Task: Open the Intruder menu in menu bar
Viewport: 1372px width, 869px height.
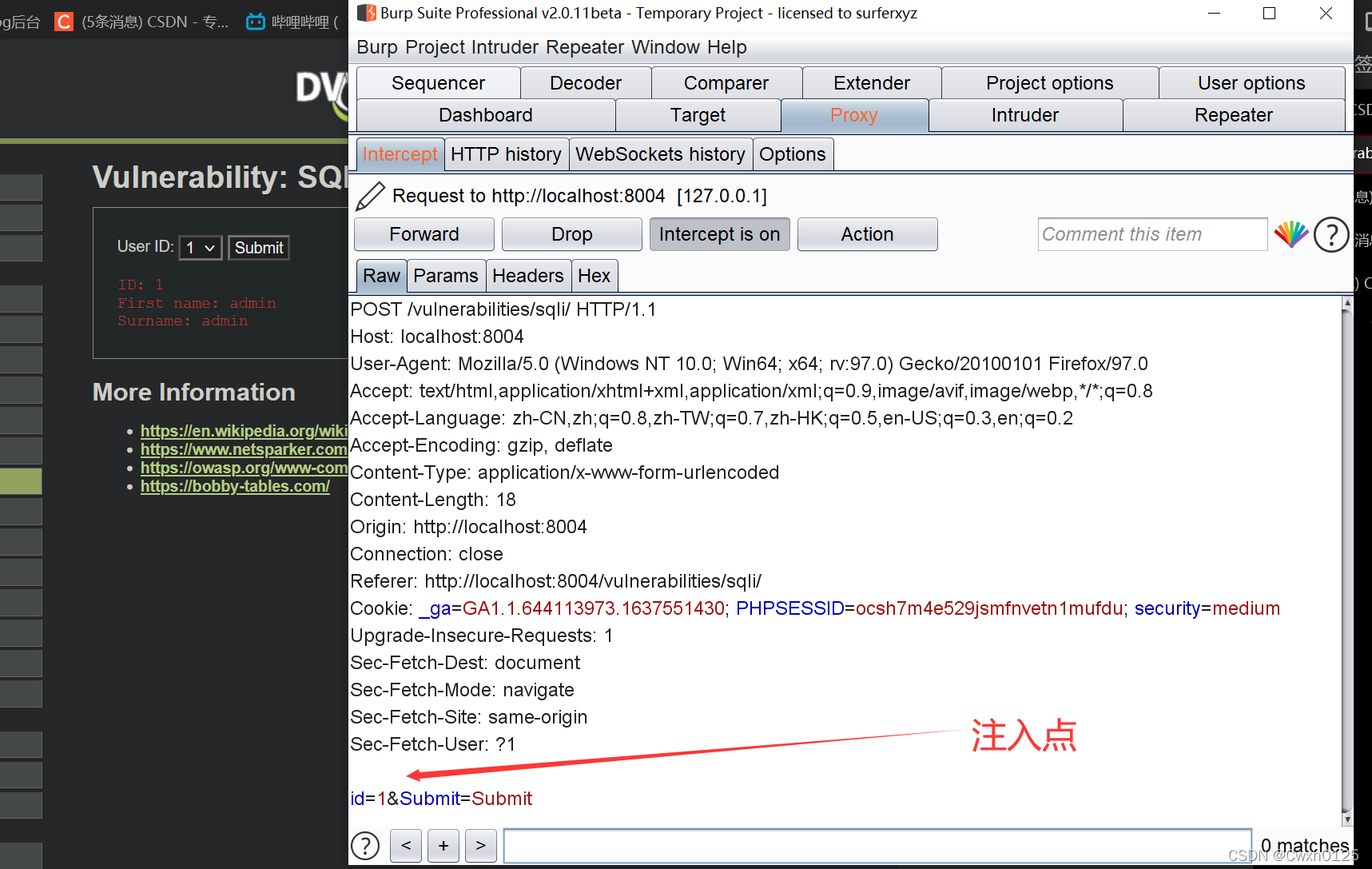Action: [505, 47]
